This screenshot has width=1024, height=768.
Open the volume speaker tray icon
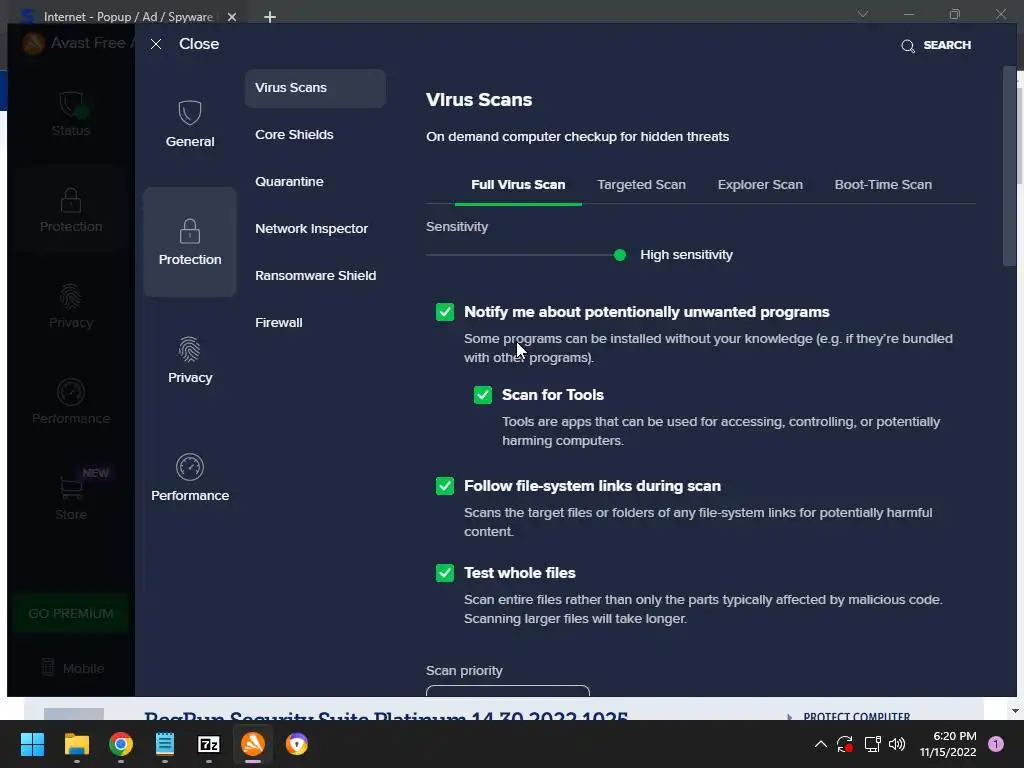(897, 744)
